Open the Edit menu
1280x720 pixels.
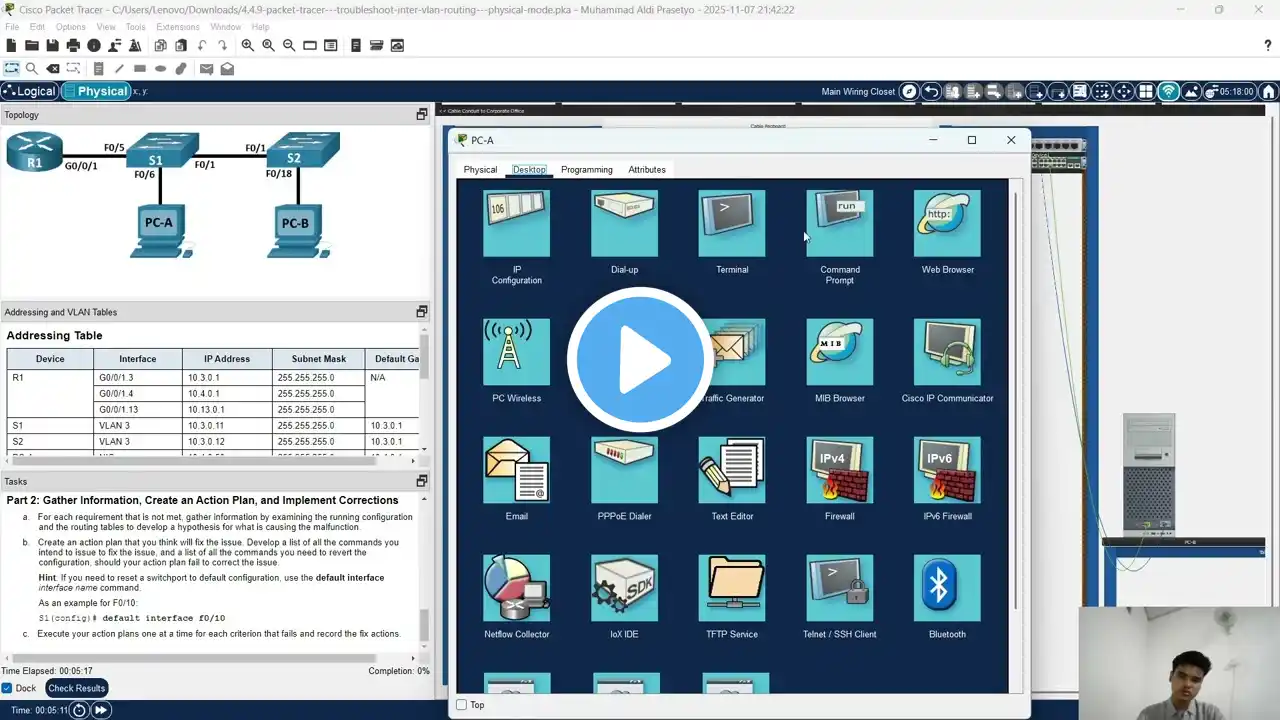click(x=37, y=27)
